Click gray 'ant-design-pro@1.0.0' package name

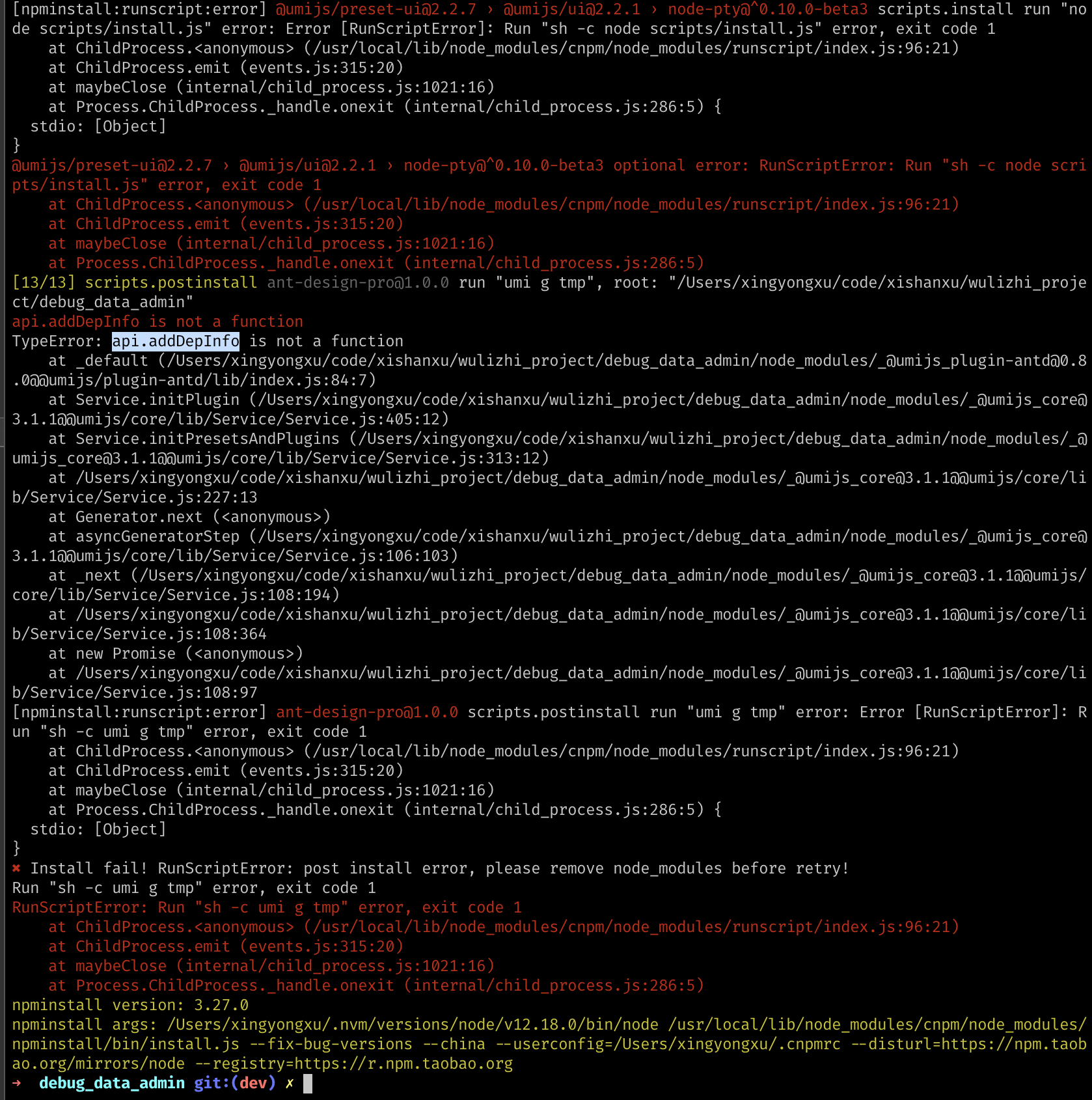358,282
